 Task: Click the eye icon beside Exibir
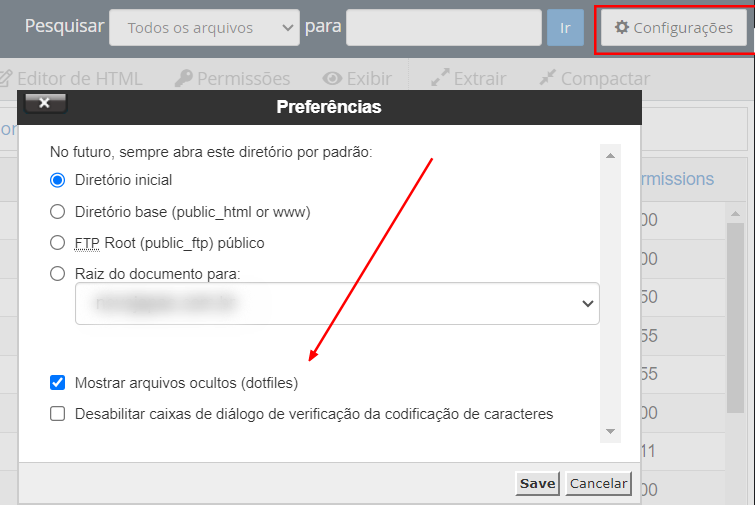[333, 78]
